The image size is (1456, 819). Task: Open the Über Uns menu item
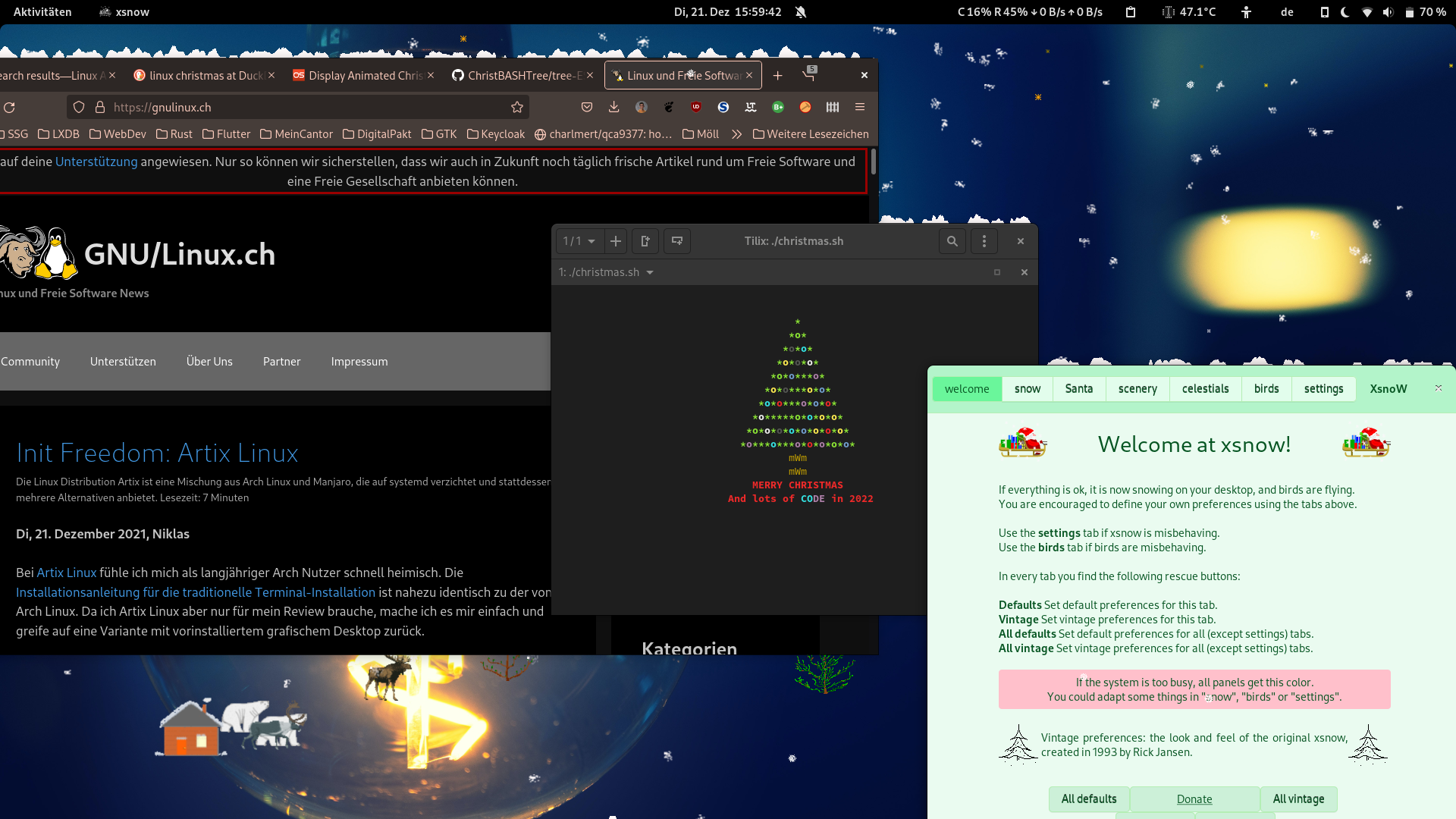point(209,362)
